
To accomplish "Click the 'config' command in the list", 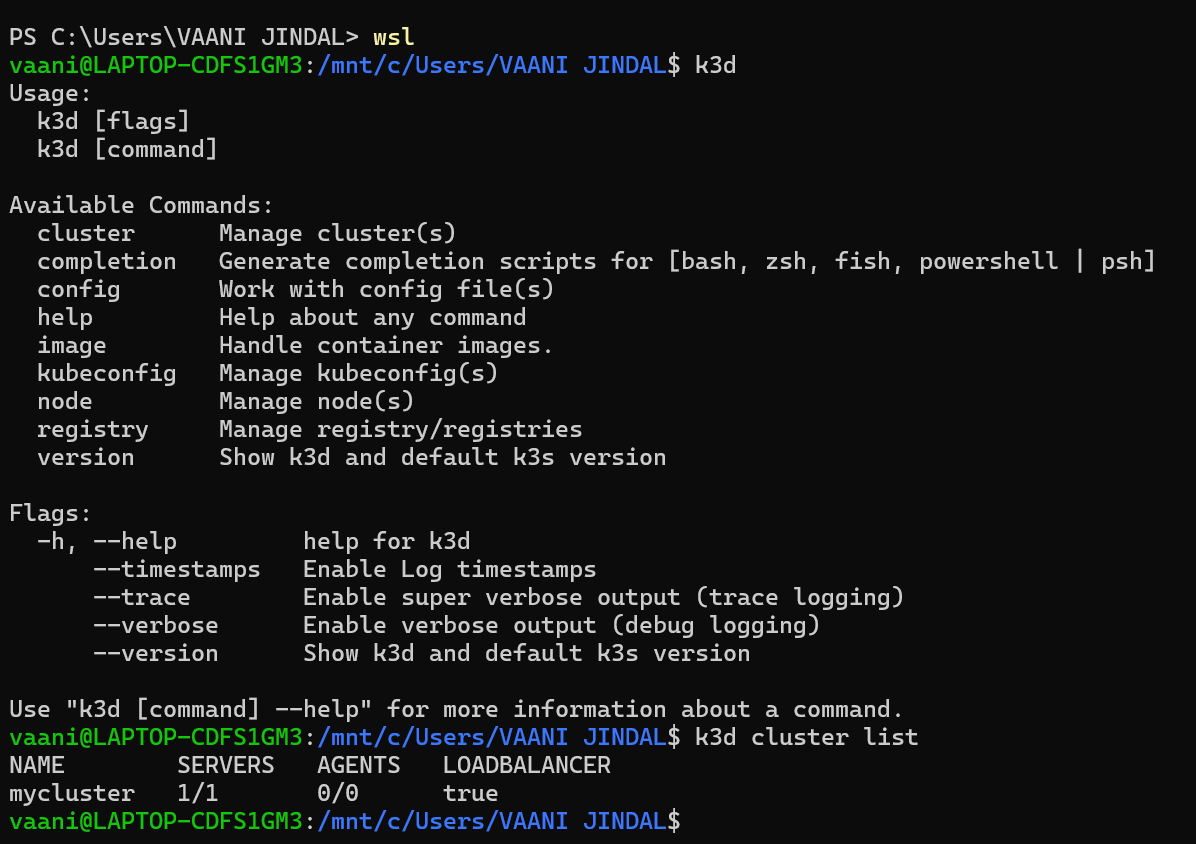I will (78, 289).
